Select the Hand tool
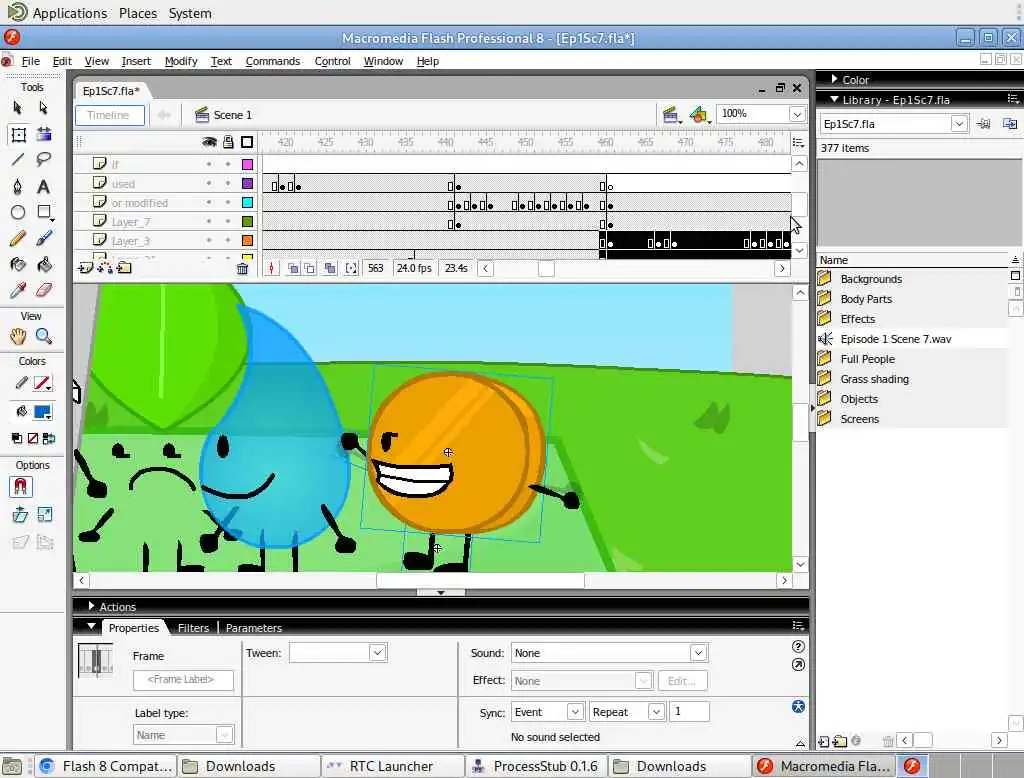1024x778 pixels. pos(18,336)
